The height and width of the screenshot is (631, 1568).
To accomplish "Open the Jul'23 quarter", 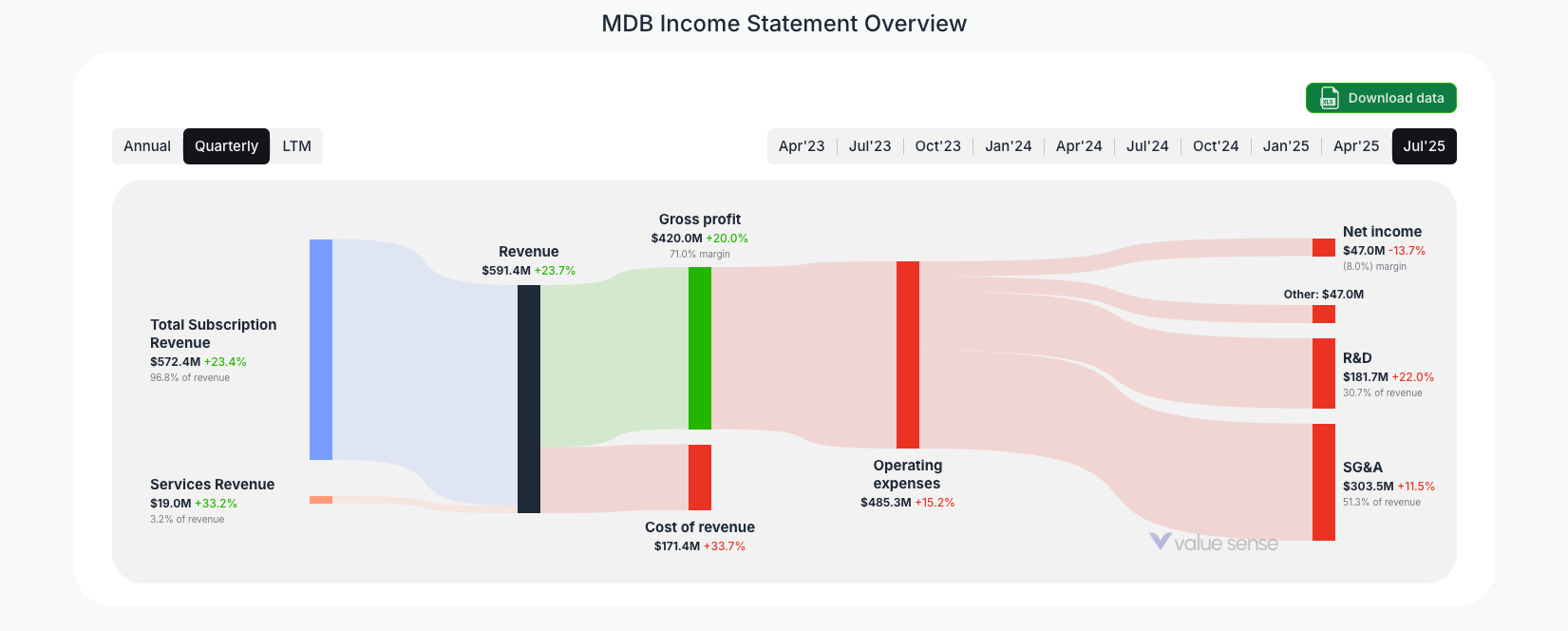I will [869, 145].
